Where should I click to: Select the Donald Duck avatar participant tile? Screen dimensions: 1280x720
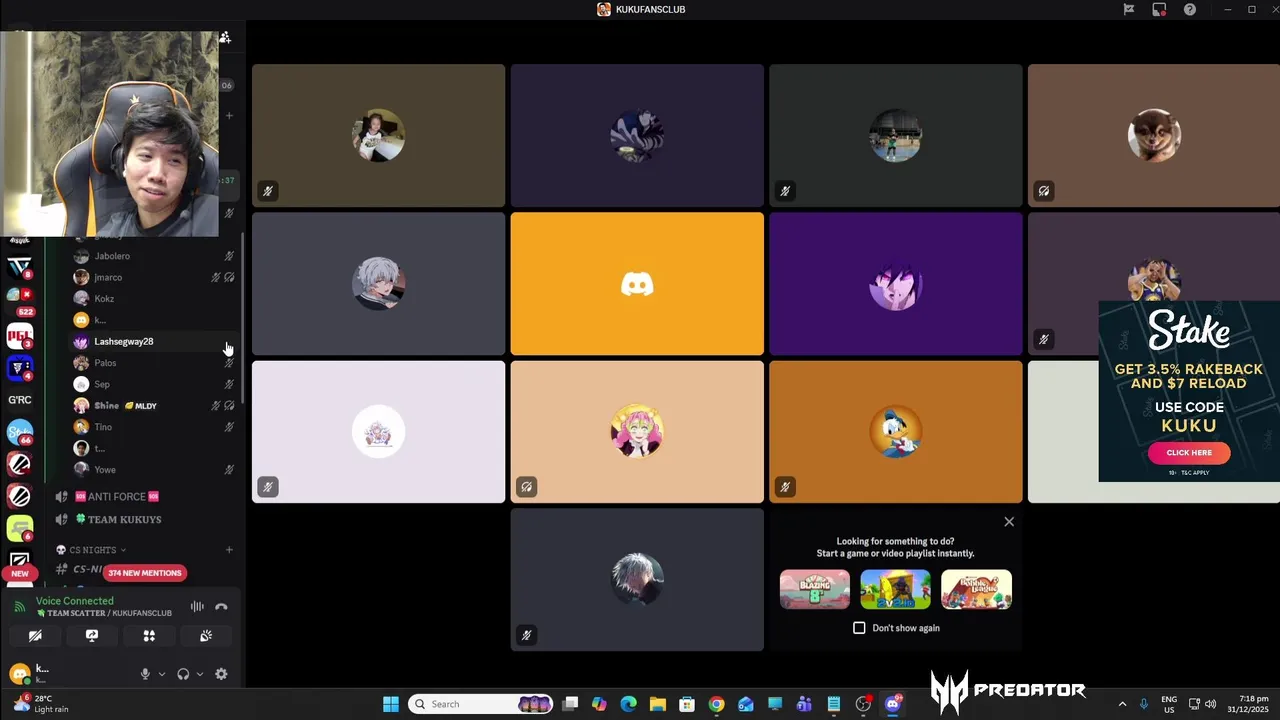pos(896,432)
